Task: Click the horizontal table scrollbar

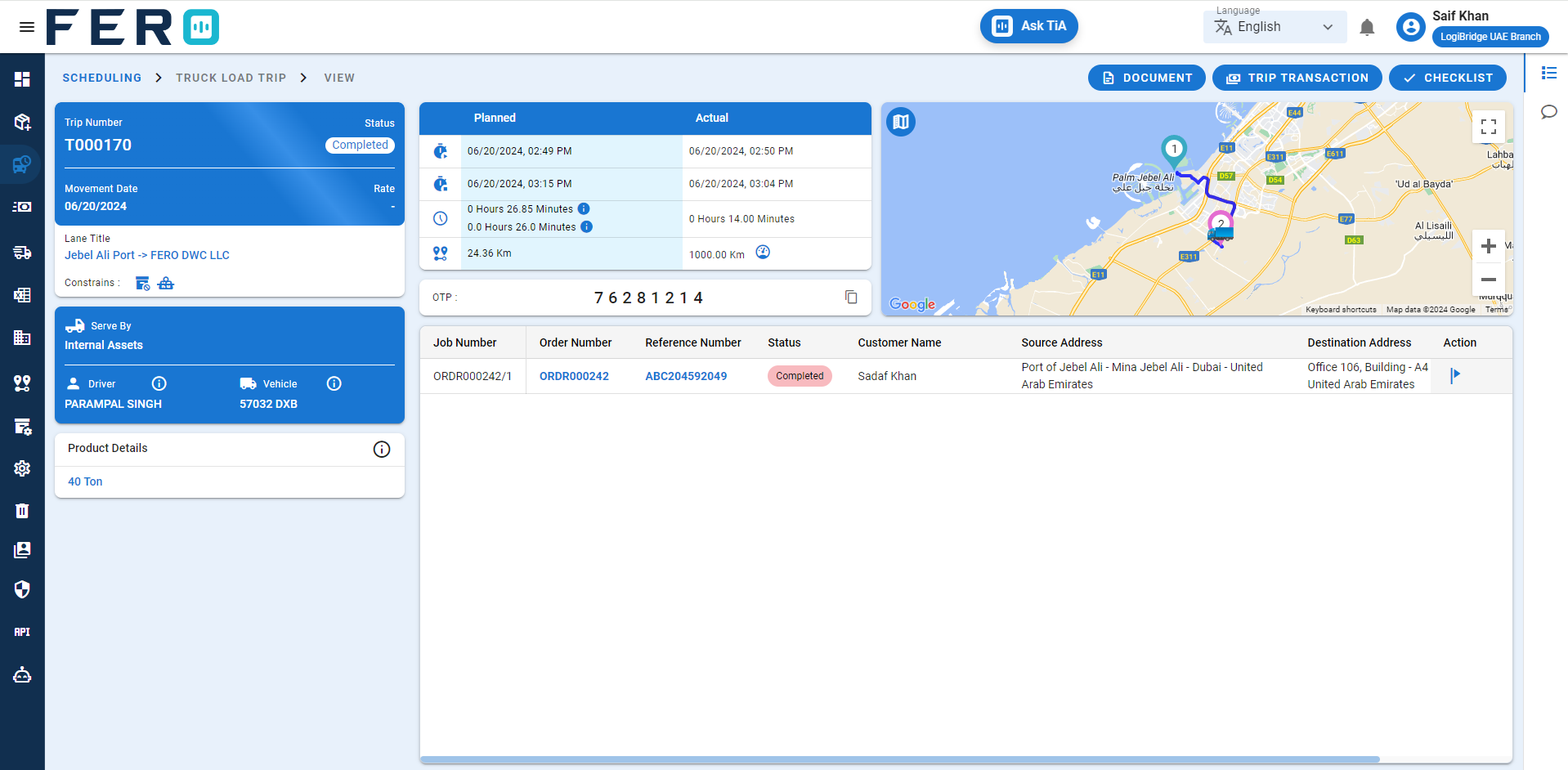Action: pyautogui.click(x=899, y=759)
